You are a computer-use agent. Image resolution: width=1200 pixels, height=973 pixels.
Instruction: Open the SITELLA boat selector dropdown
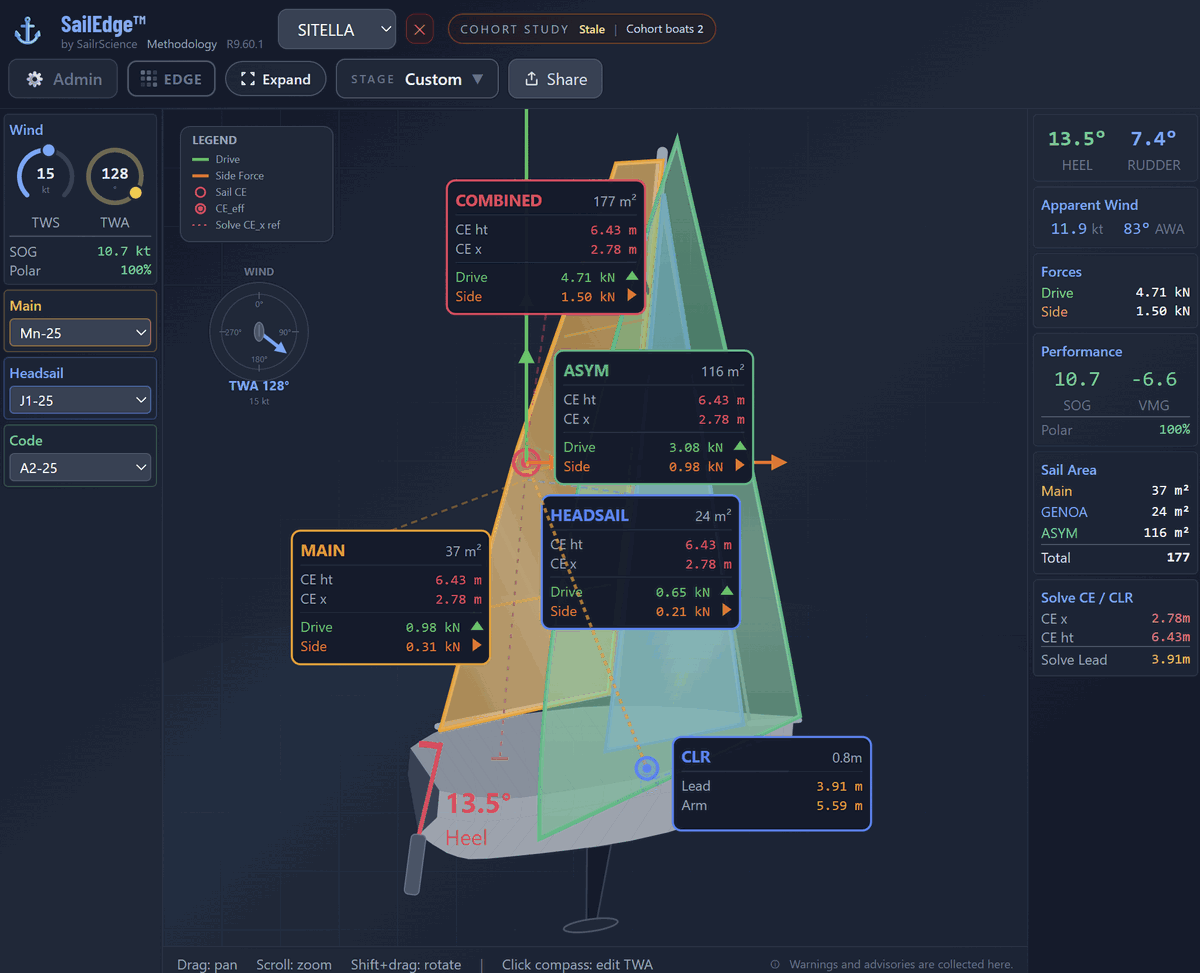coord(337,29)
